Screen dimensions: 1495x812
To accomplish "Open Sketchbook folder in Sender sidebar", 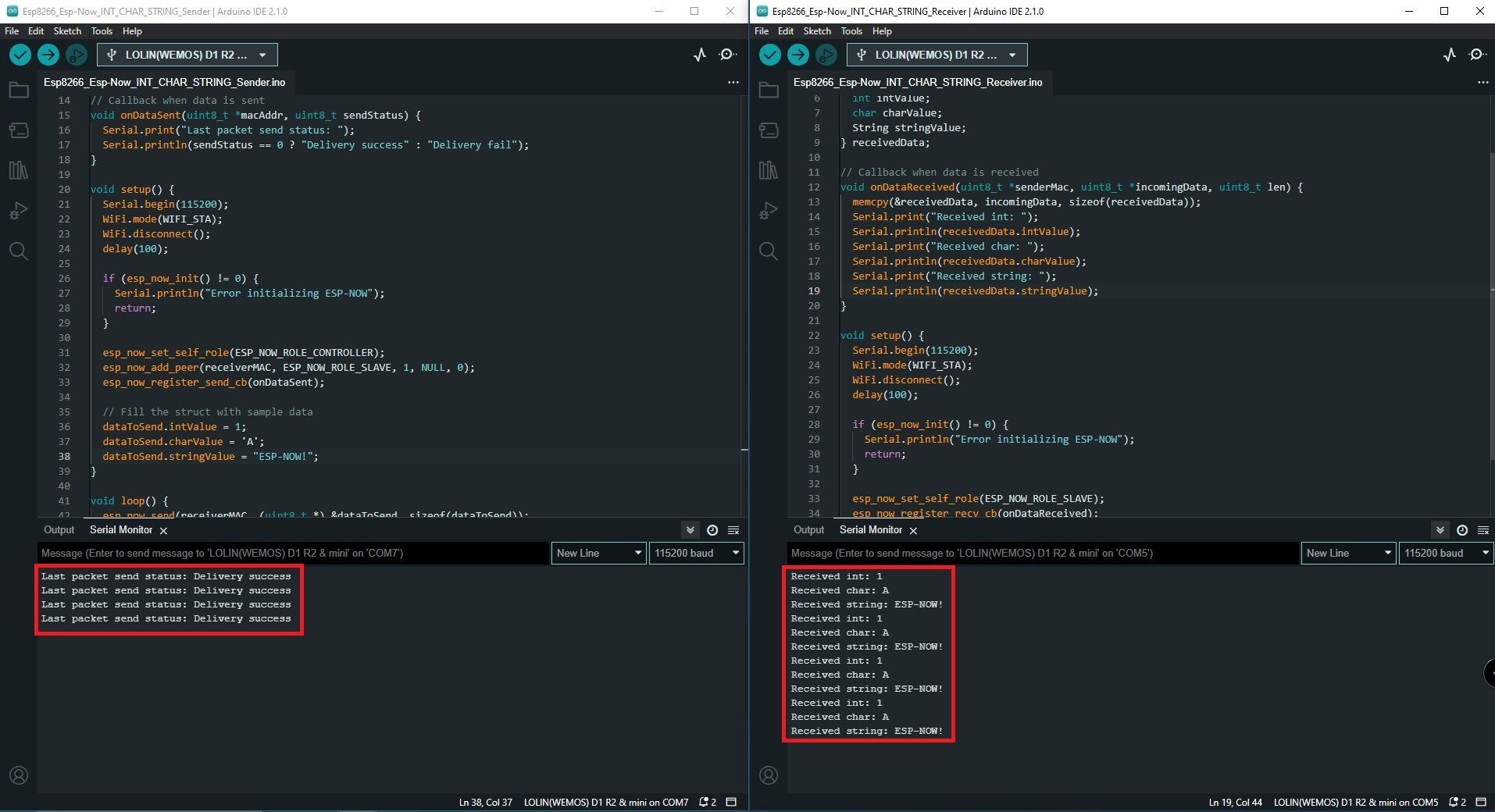I will [19, 91].
